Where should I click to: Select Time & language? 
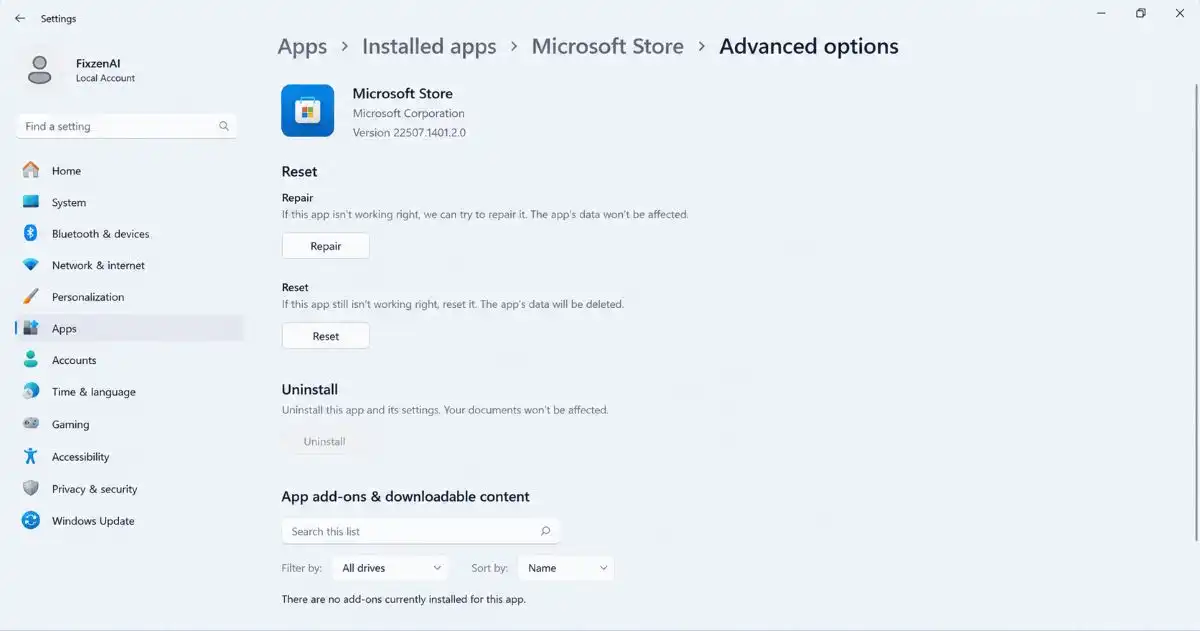point(130,391)
